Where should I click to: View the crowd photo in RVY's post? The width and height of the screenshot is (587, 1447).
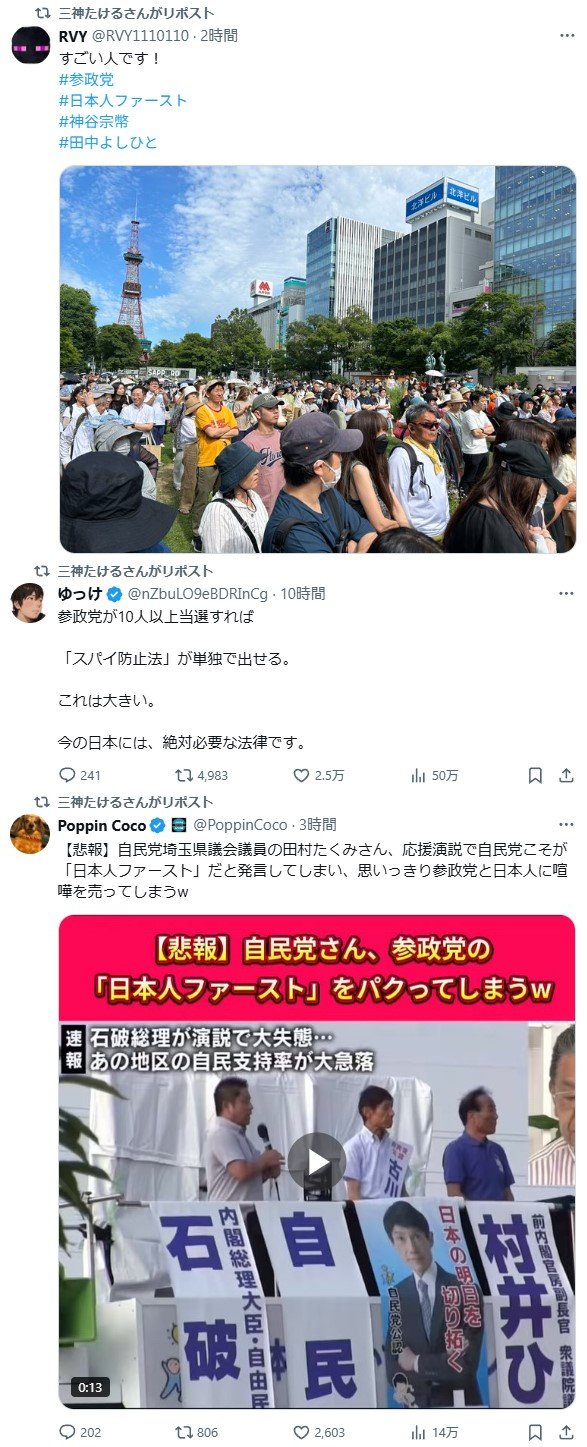coord(317,359)
